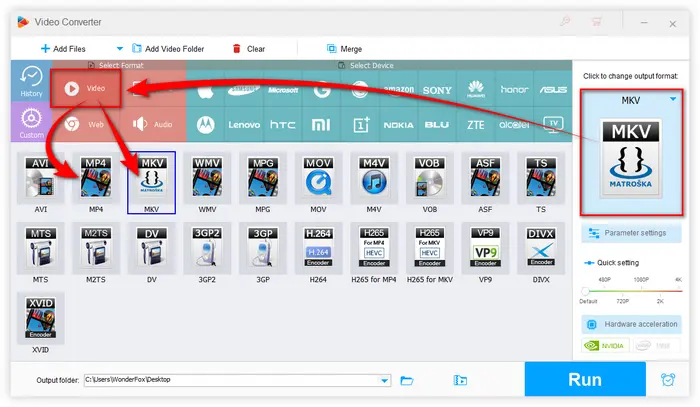Image resolution: width=700 pixels, height=407 pixels.
Task: Select the DV format icon
Action: tap(151, 248)
